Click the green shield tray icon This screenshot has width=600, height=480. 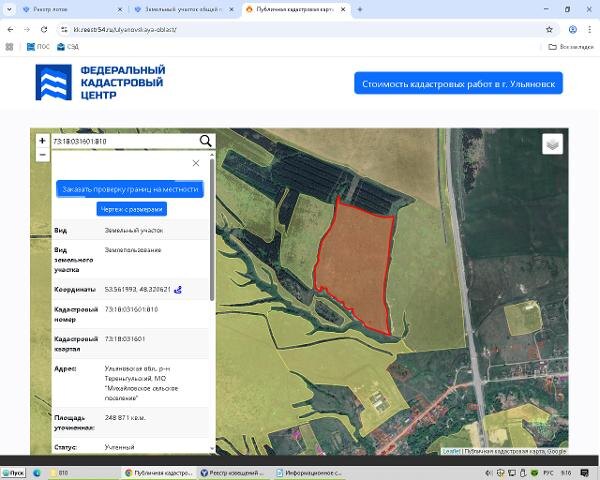[x=535, y=473]
